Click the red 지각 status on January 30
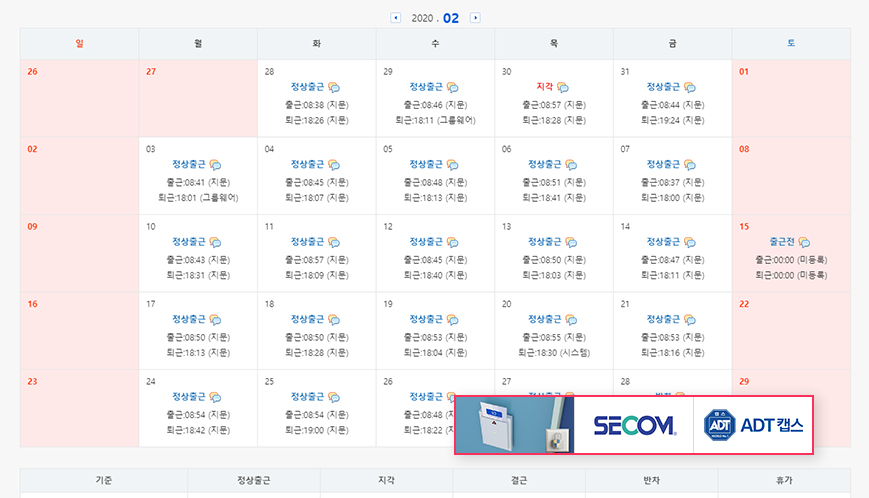This screenshot has height=498, width=869. coord(545,88)
